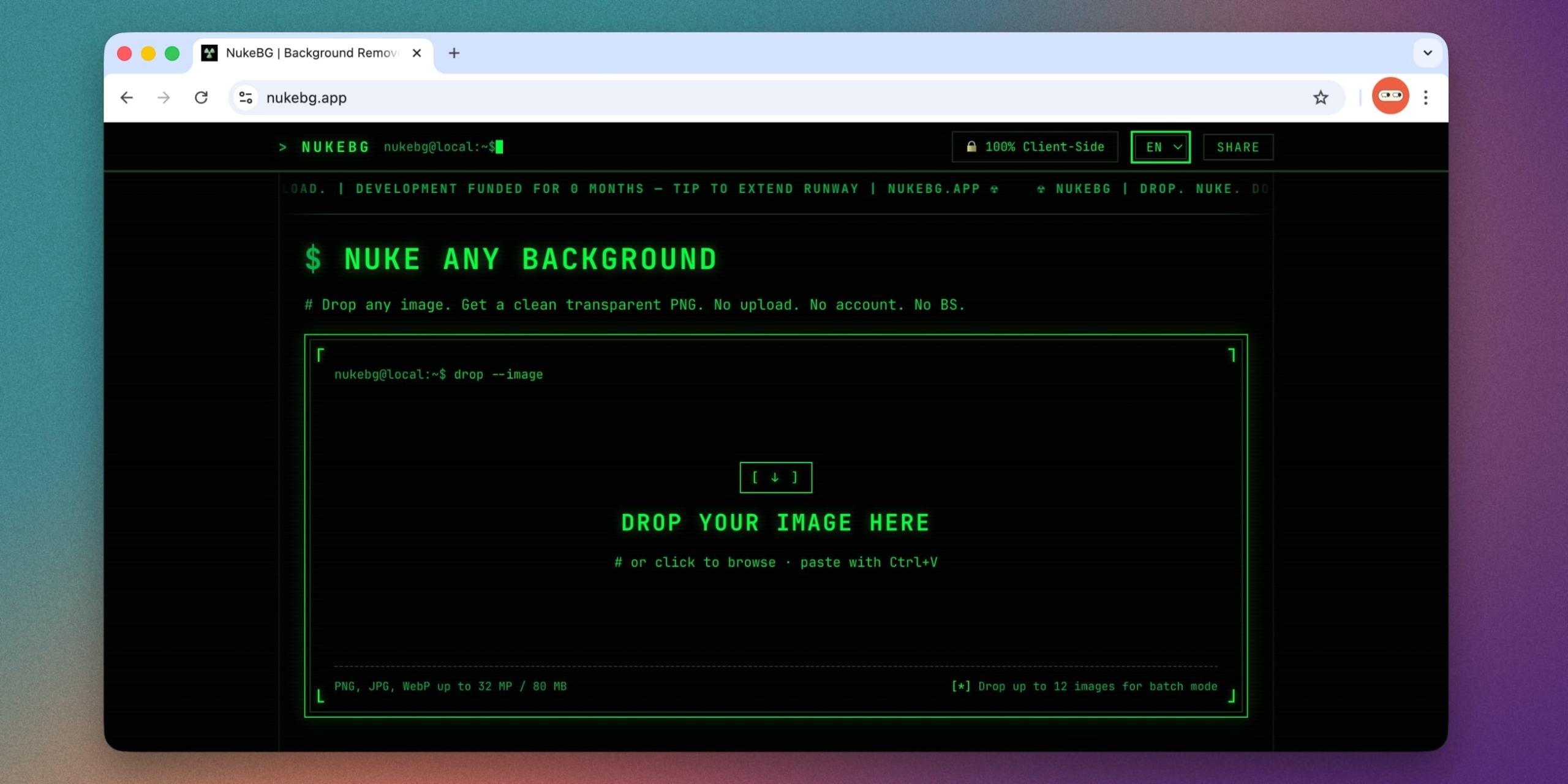Screen dimensions: 1568x784
Task: Click the 100% Client-Side badge
Action: [x=1035, y=147]
